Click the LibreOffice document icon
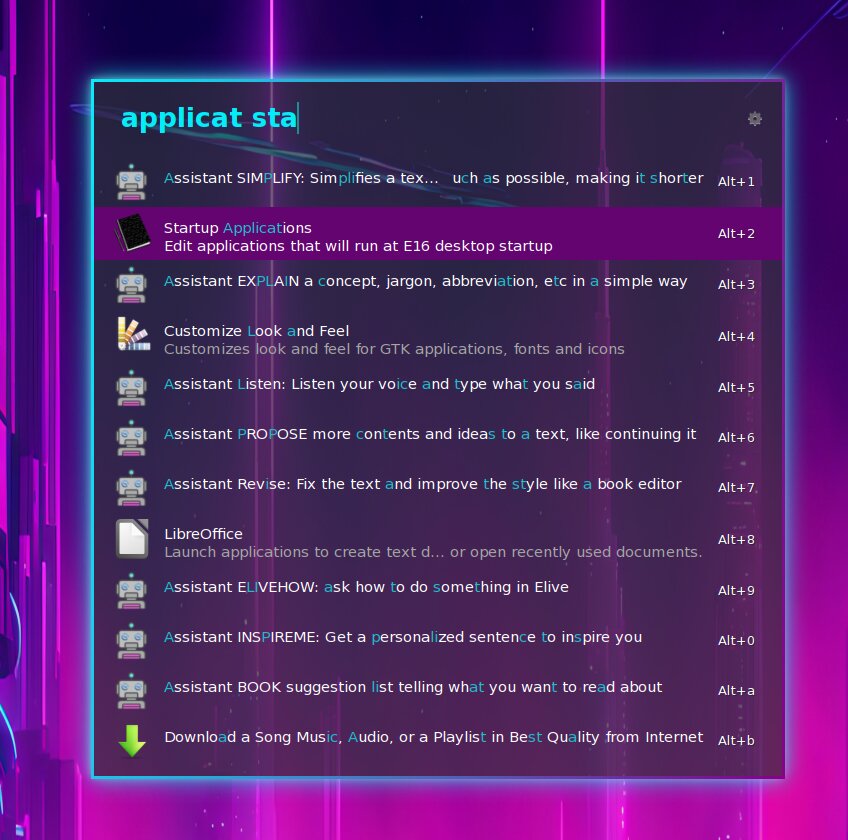This screenshot has height=840, width=848. coord(132,539)
